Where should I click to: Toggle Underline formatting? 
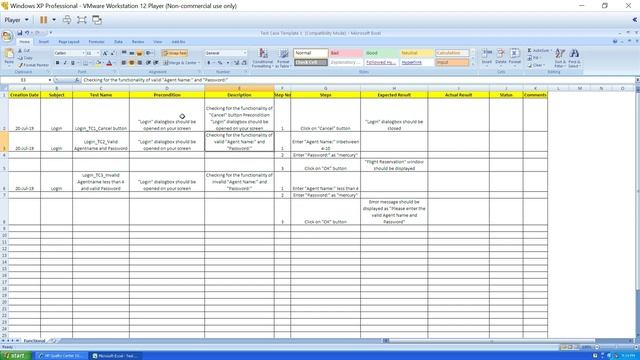73,63
